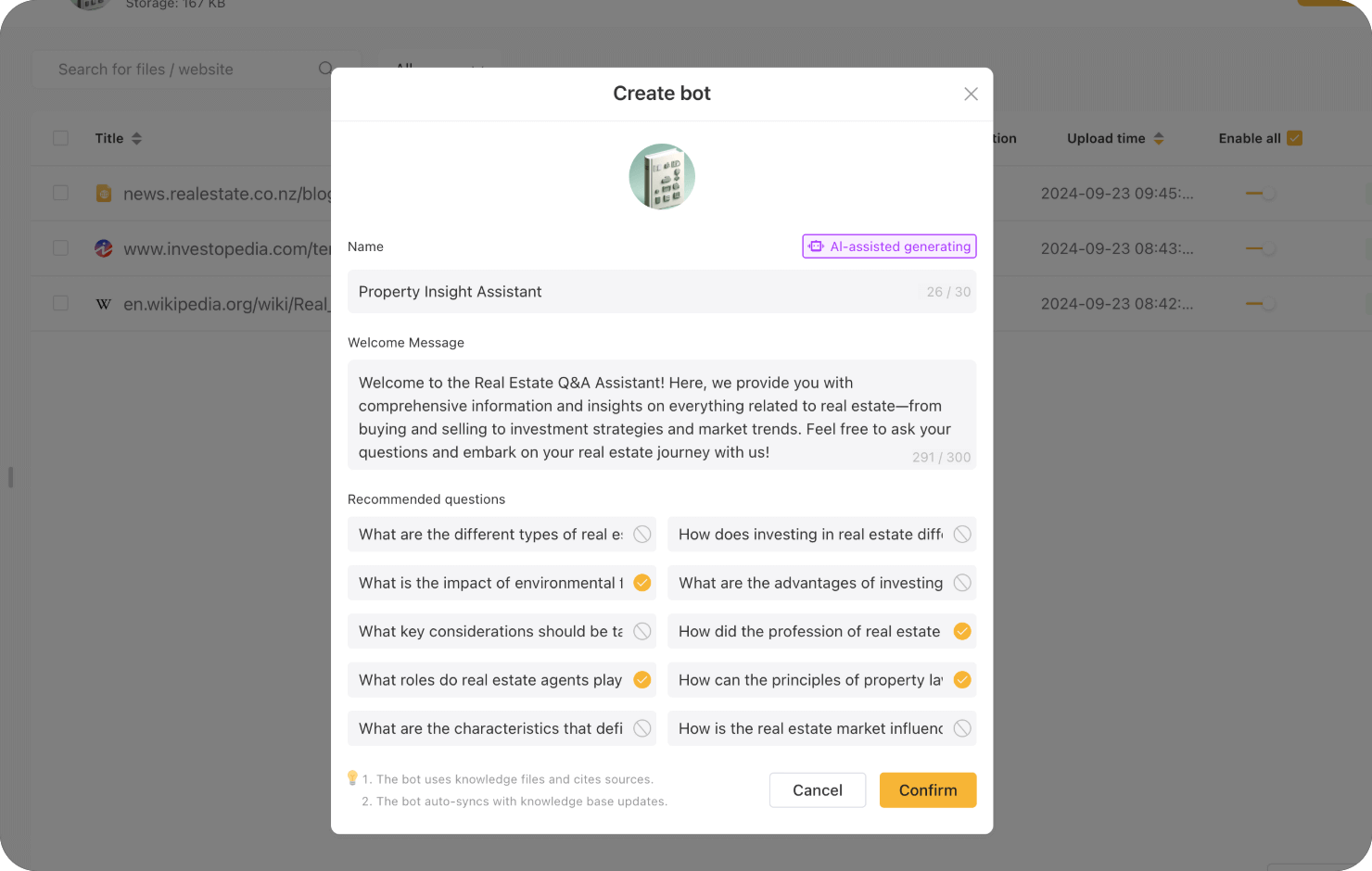
Task: Select advantages of investing question circle
Action: 962,583
